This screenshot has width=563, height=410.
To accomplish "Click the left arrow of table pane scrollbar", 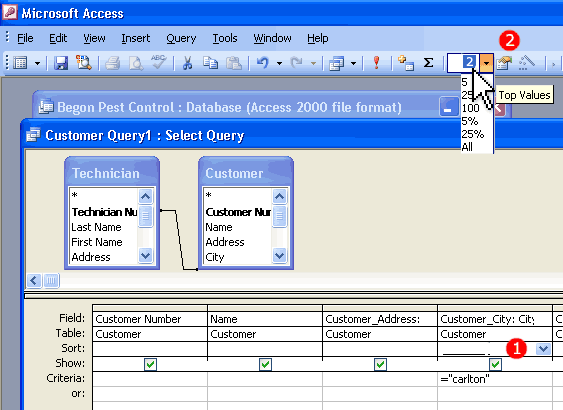I will (x=34, y=280).
